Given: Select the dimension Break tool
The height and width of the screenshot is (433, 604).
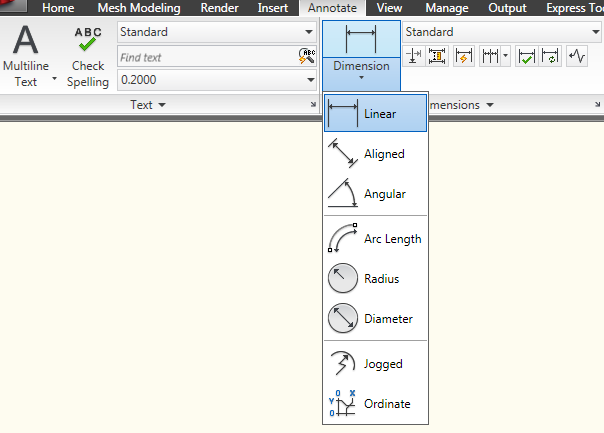Looking at the screenshot, I should pos(414,56).
